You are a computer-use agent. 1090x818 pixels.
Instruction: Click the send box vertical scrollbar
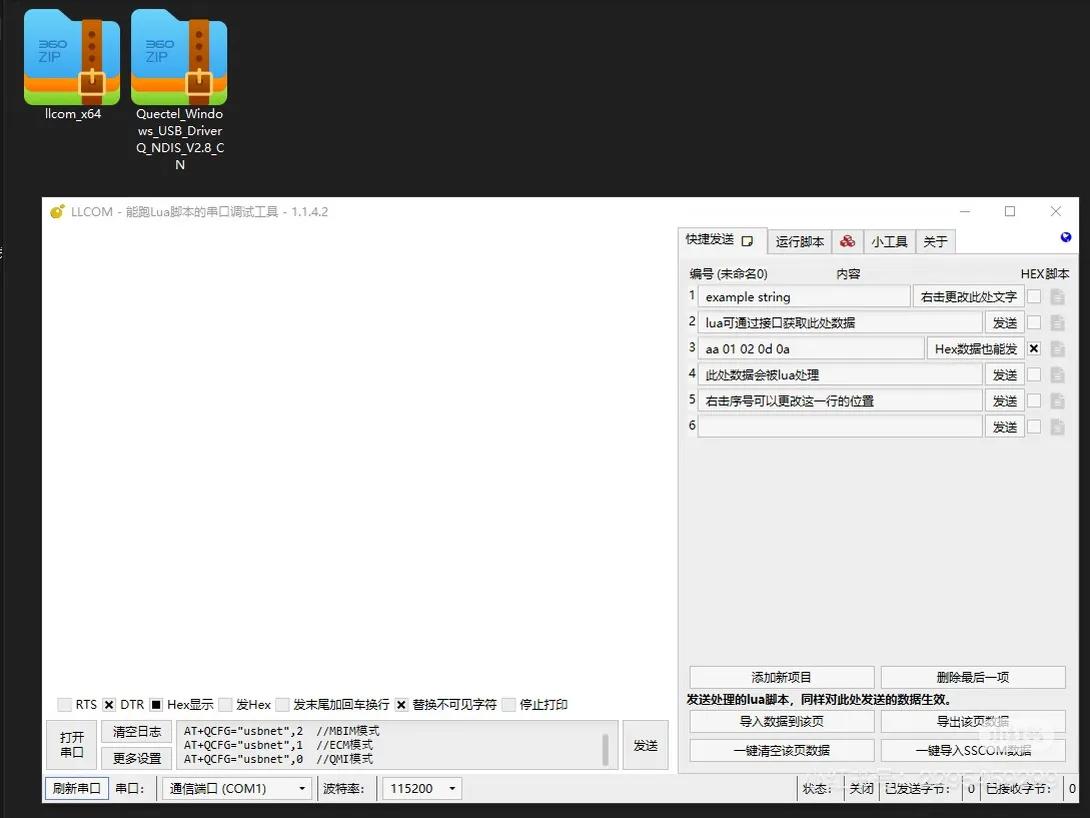(605, 749)
